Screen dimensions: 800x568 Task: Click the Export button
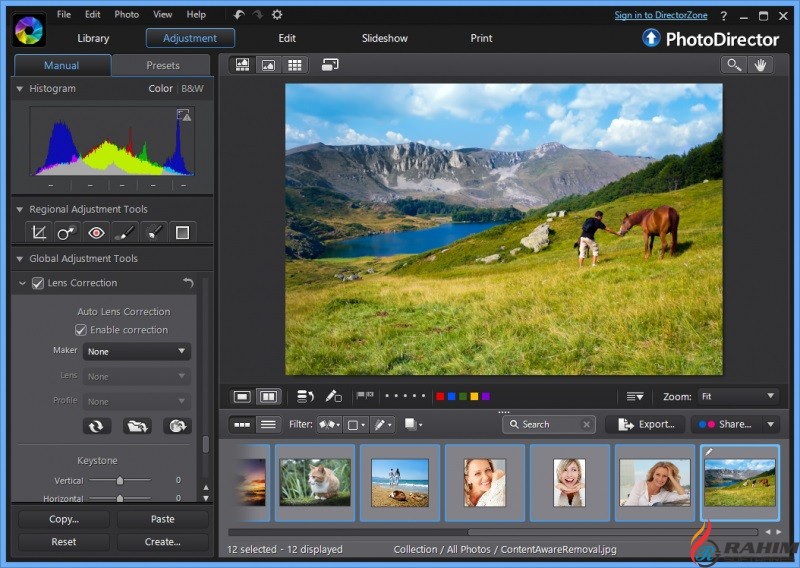pos(645,424)
